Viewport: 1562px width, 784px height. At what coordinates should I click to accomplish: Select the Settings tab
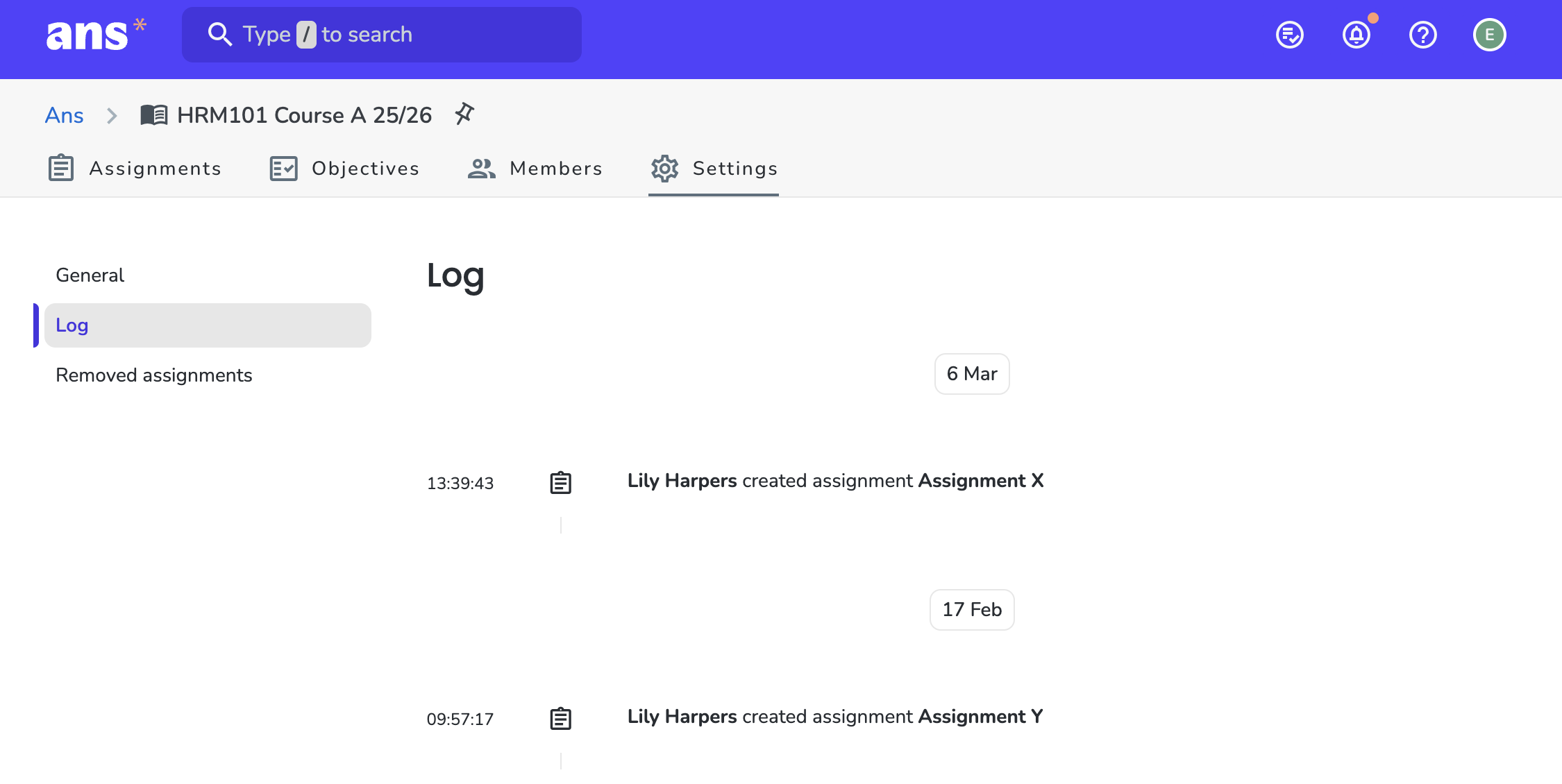pos(714,169)
